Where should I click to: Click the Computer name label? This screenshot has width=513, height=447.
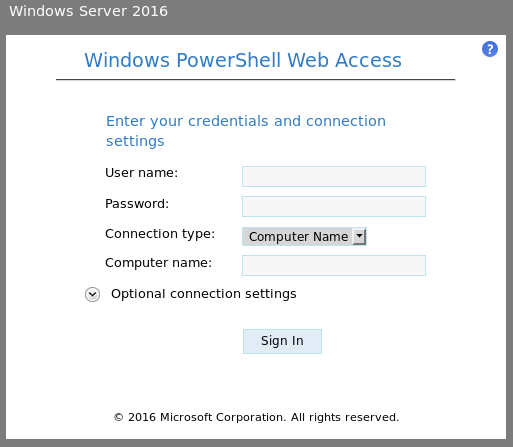pos(158,263)
